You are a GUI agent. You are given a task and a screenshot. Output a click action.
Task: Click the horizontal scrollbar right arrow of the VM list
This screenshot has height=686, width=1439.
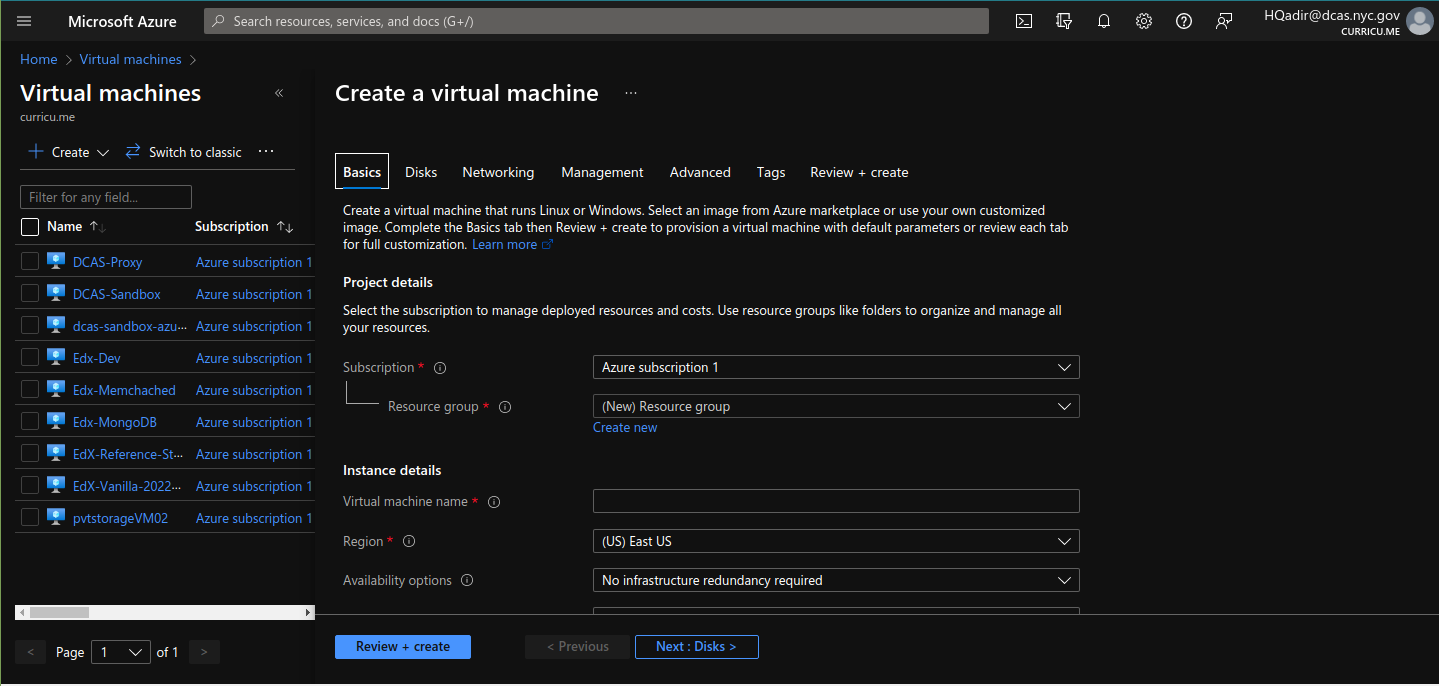[x=308, y=612]
